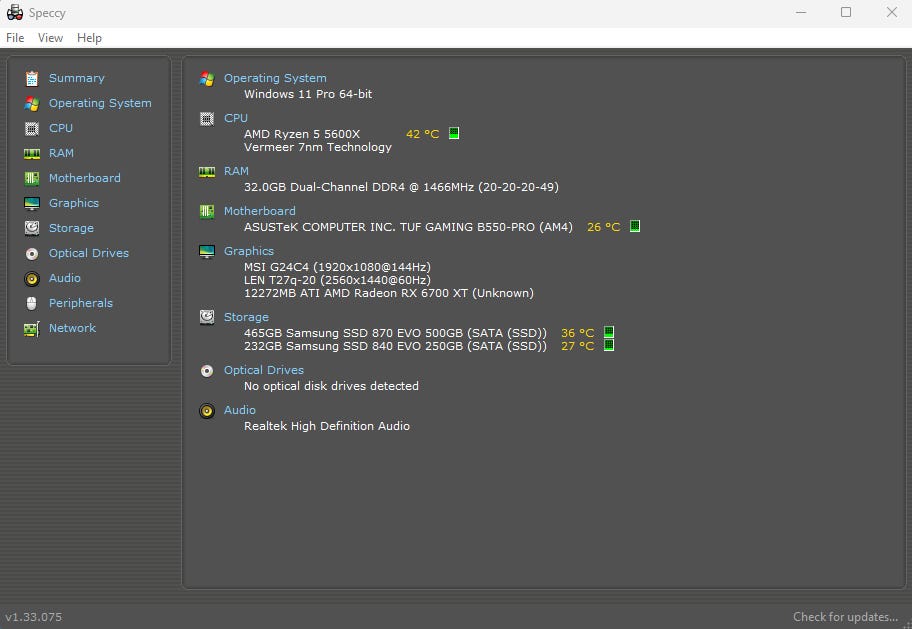Go to Operating System section in sidebar
The height and width of the screenshot is (629, 912).
coord(100,103)
